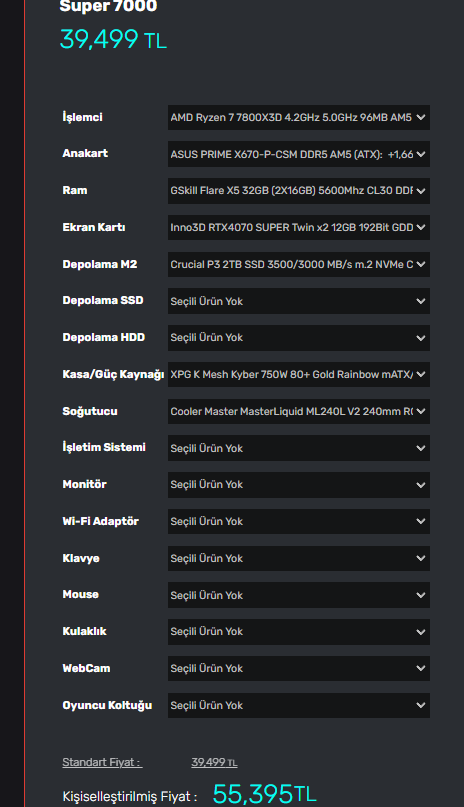Change the Ekran Kartı graphics card
464x807 pixels.
[x=298, y=227]
